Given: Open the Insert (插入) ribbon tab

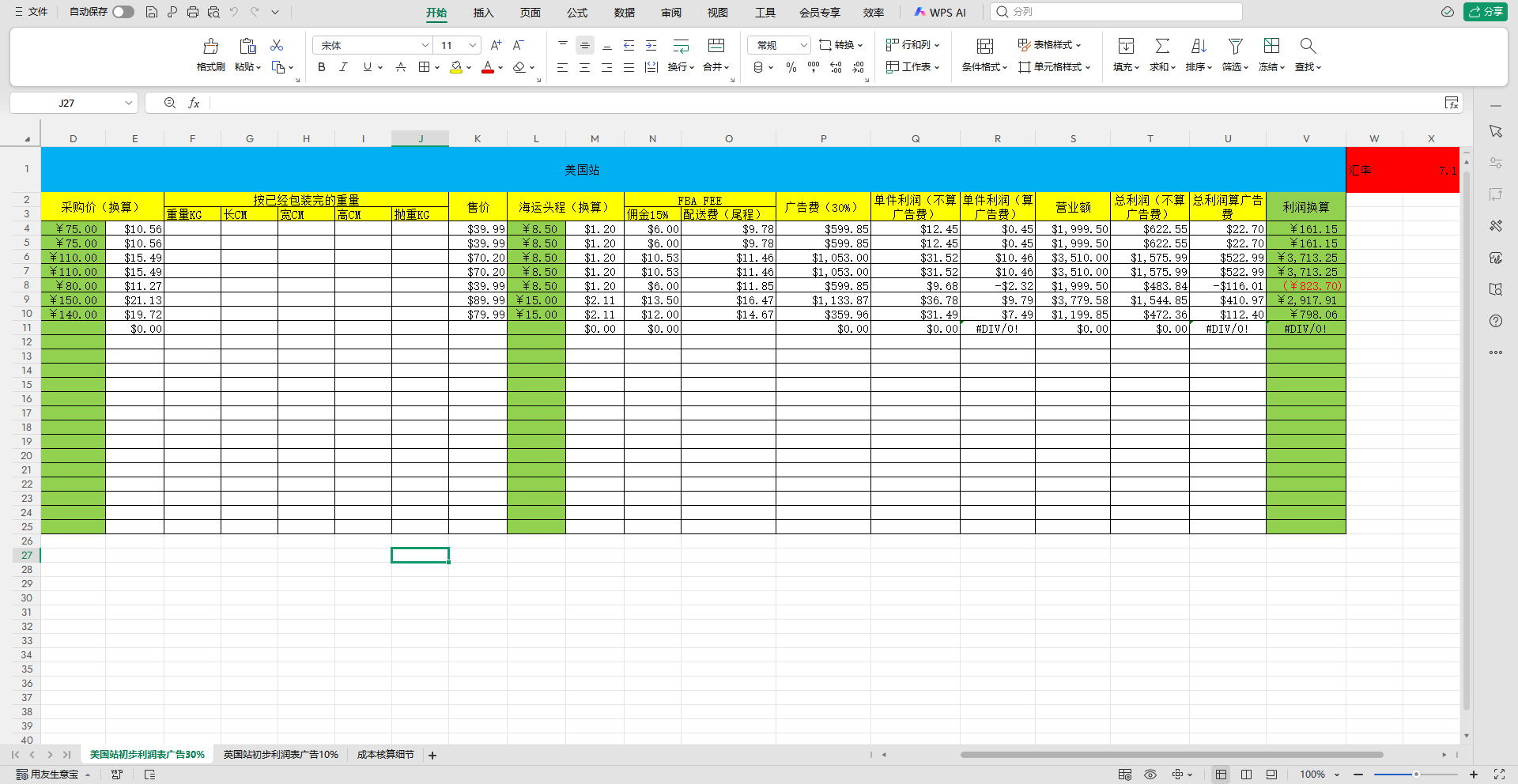Looking at the screenshot, I should point(483,13).
